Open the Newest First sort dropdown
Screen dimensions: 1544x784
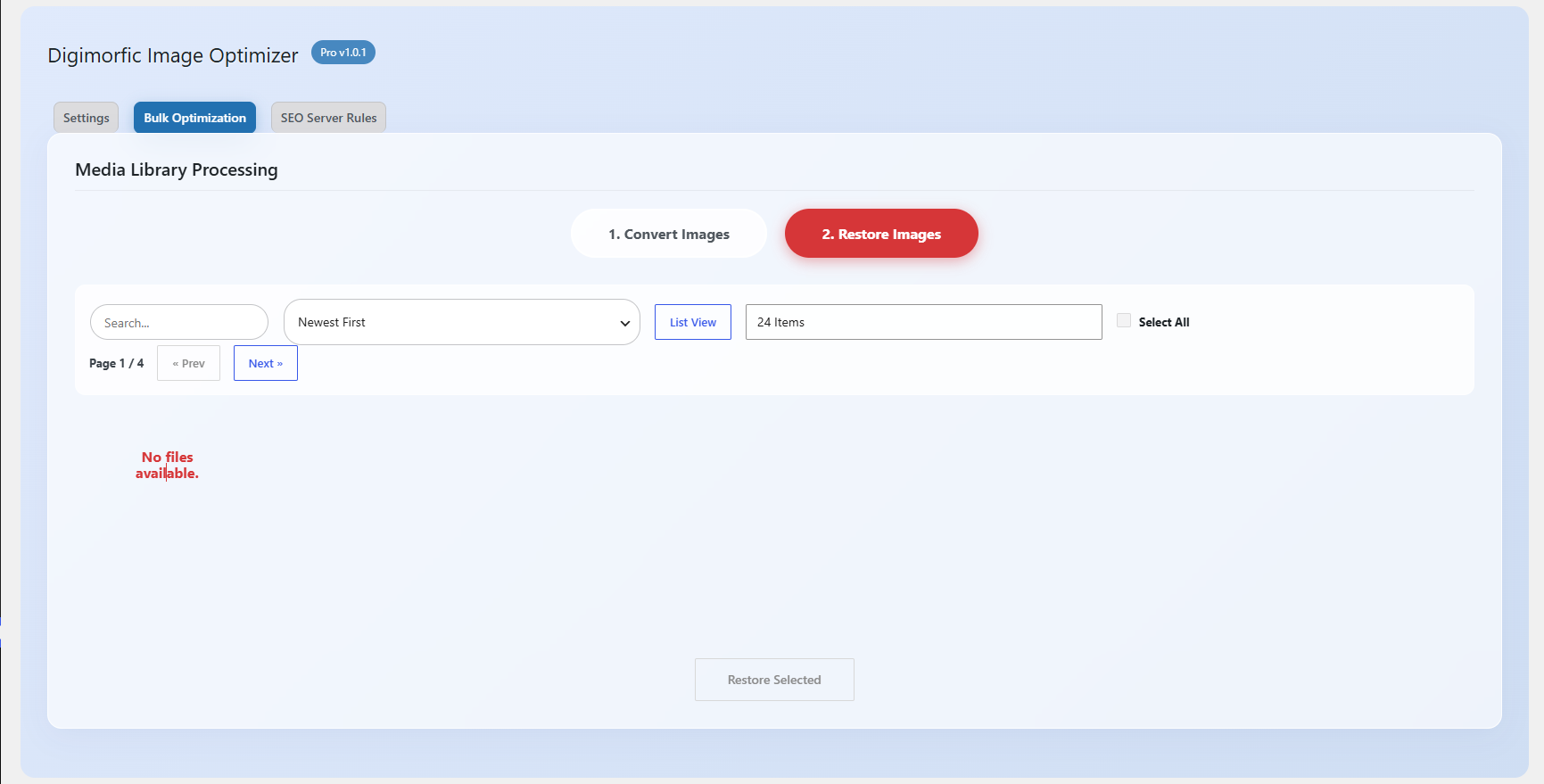pyautogui.click(x=462, y=322)
